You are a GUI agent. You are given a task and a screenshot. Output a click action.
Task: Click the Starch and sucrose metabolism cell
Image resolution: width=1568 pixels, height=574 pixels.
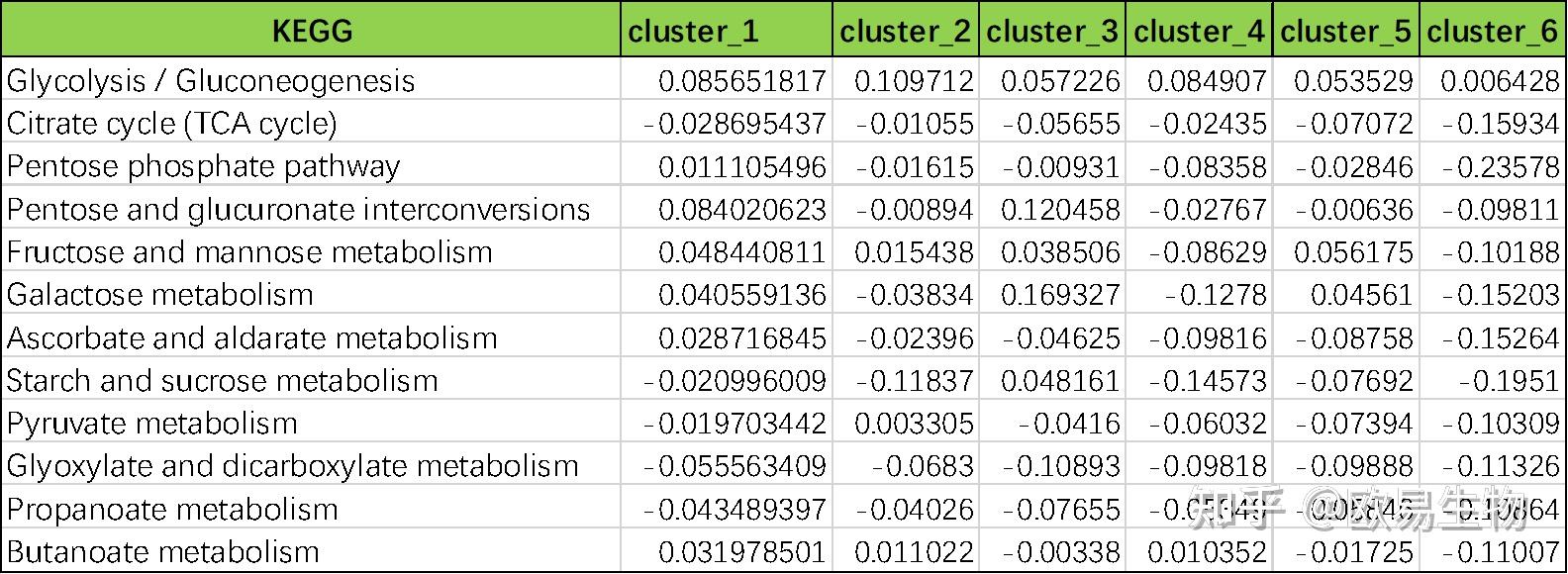pyautogui.click(x=223, y=381)
